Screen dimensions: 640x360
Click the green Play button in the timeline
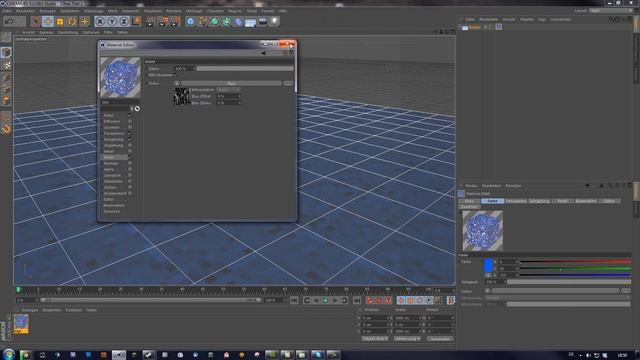click(326, 300)
